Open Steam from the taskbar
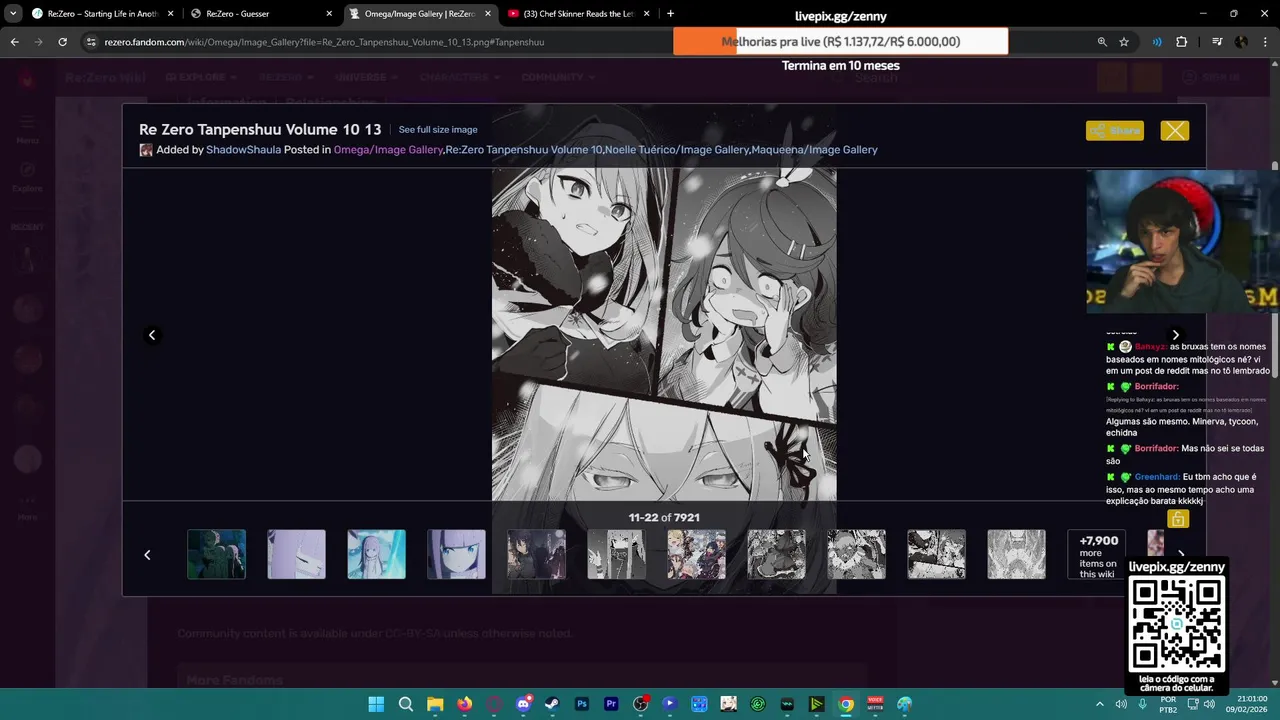Viewport: 1280px width, 720px height. (x=552, y=704)
